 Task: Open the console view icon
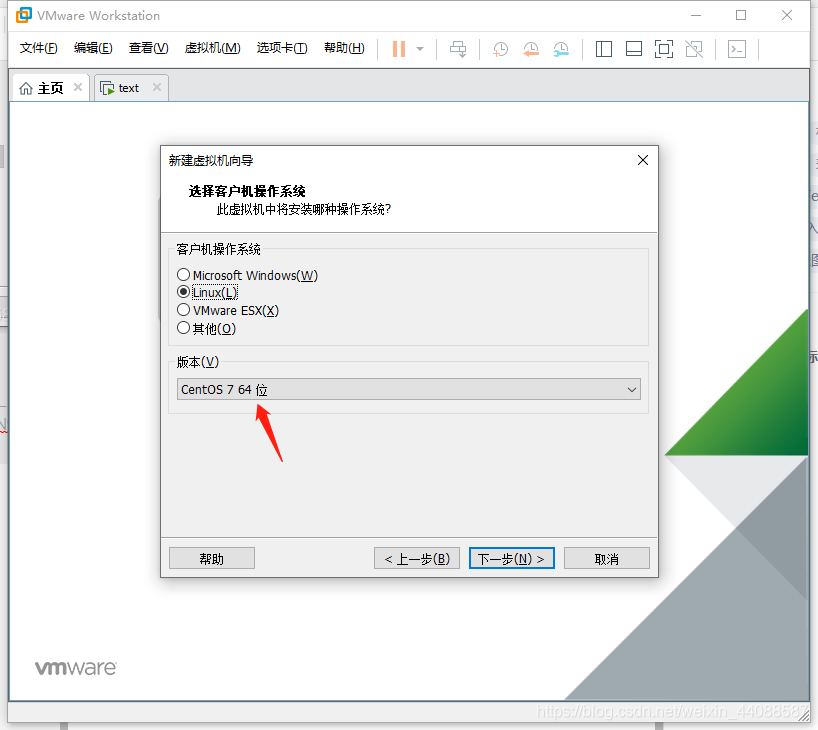click(737, 49)
